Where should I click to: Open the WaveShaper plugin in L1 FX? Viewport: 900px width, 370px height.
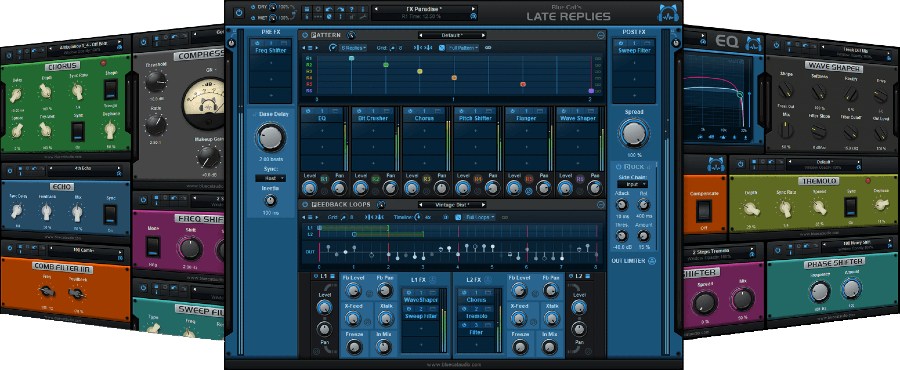pos(422,300)
